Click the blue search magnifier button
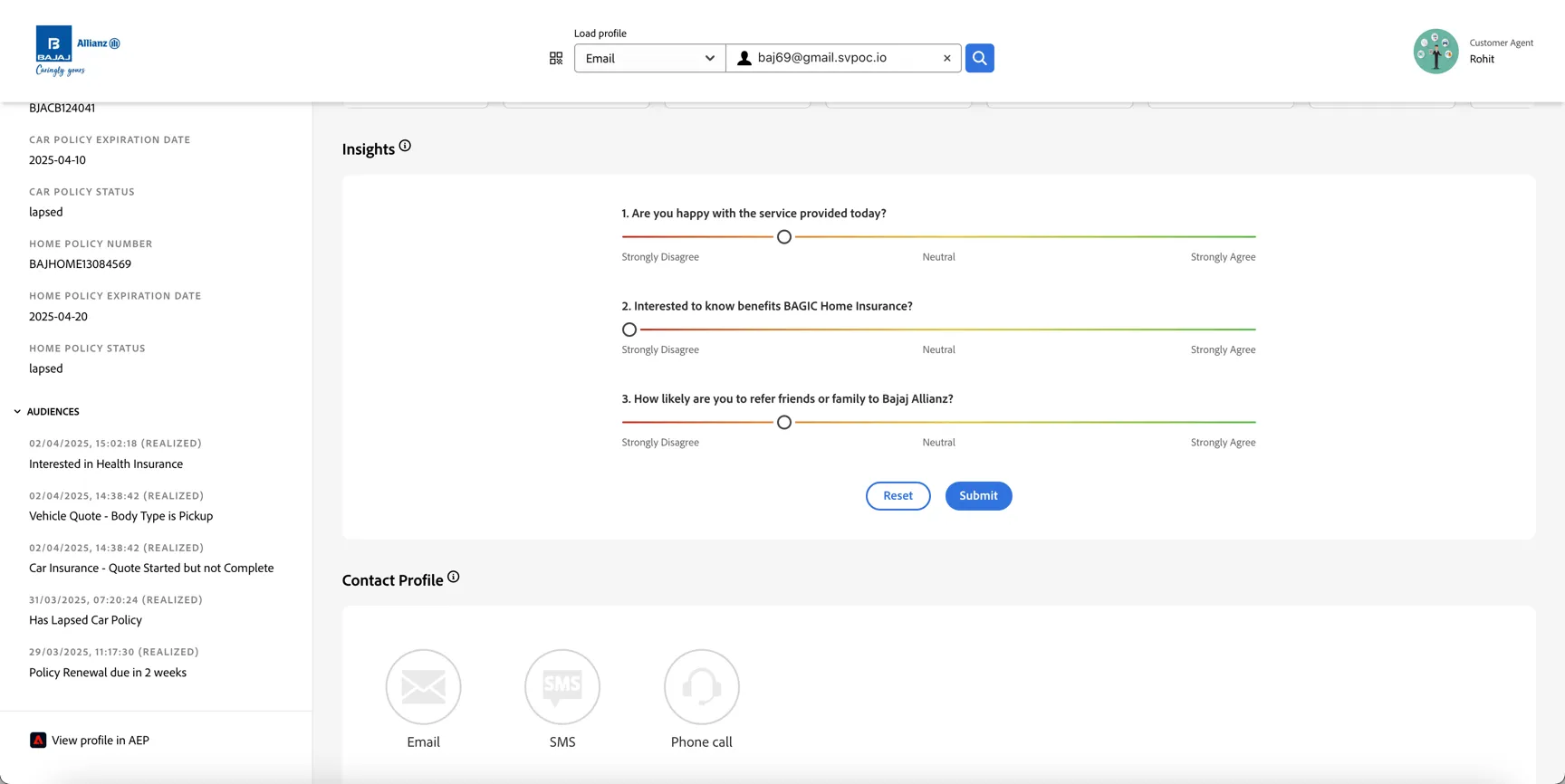 979,58
